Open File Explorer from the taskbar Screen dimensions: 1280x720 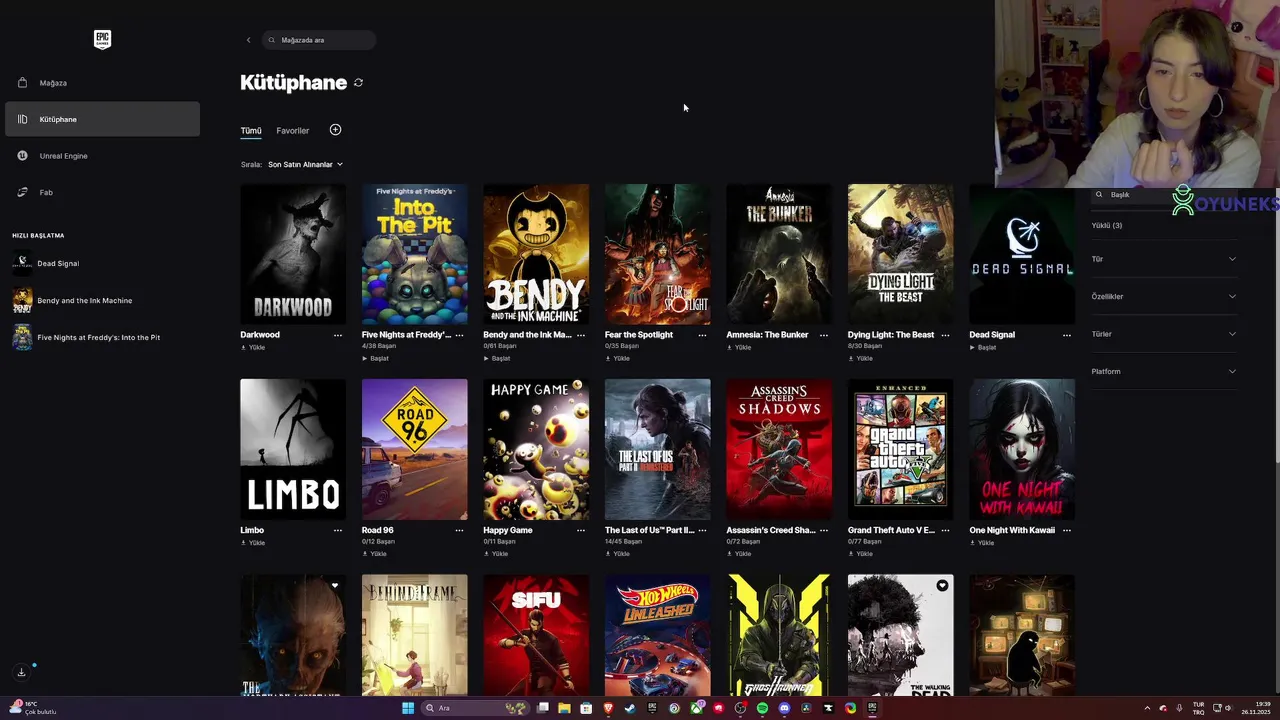tap(565, 708)
